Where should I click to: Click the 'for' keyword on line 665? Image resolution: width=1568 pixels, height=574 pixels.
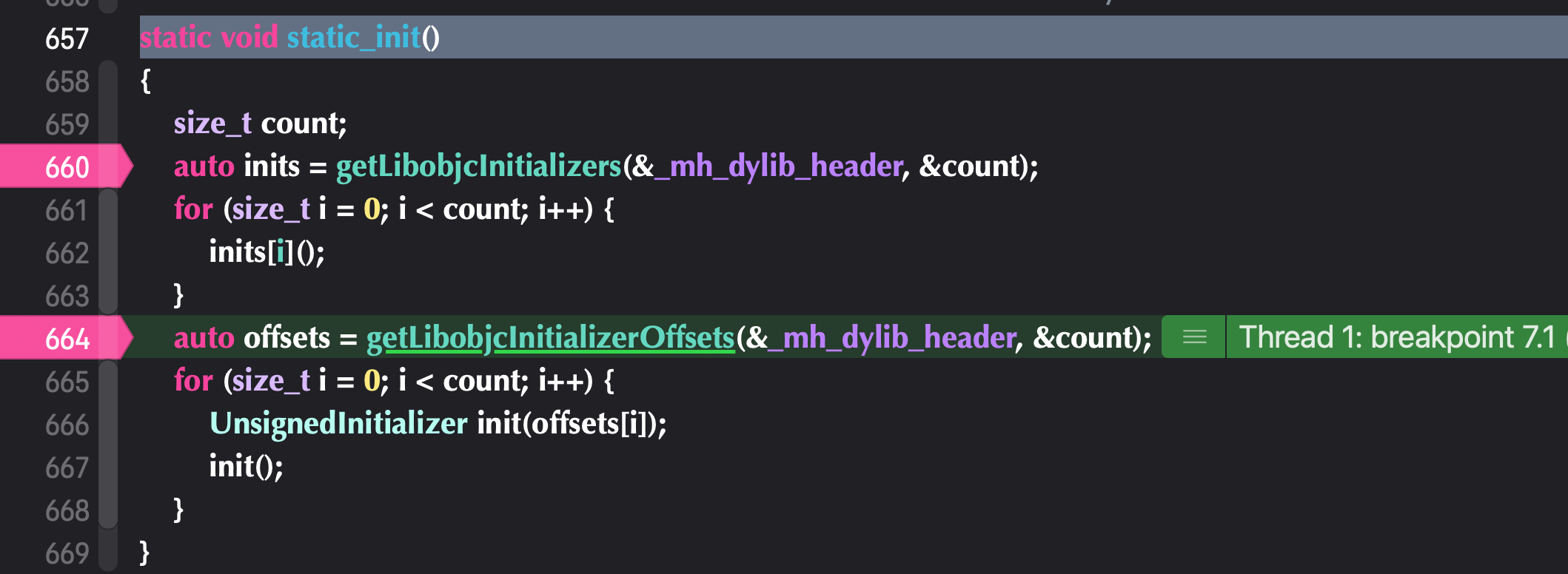(x=193, y=381)
